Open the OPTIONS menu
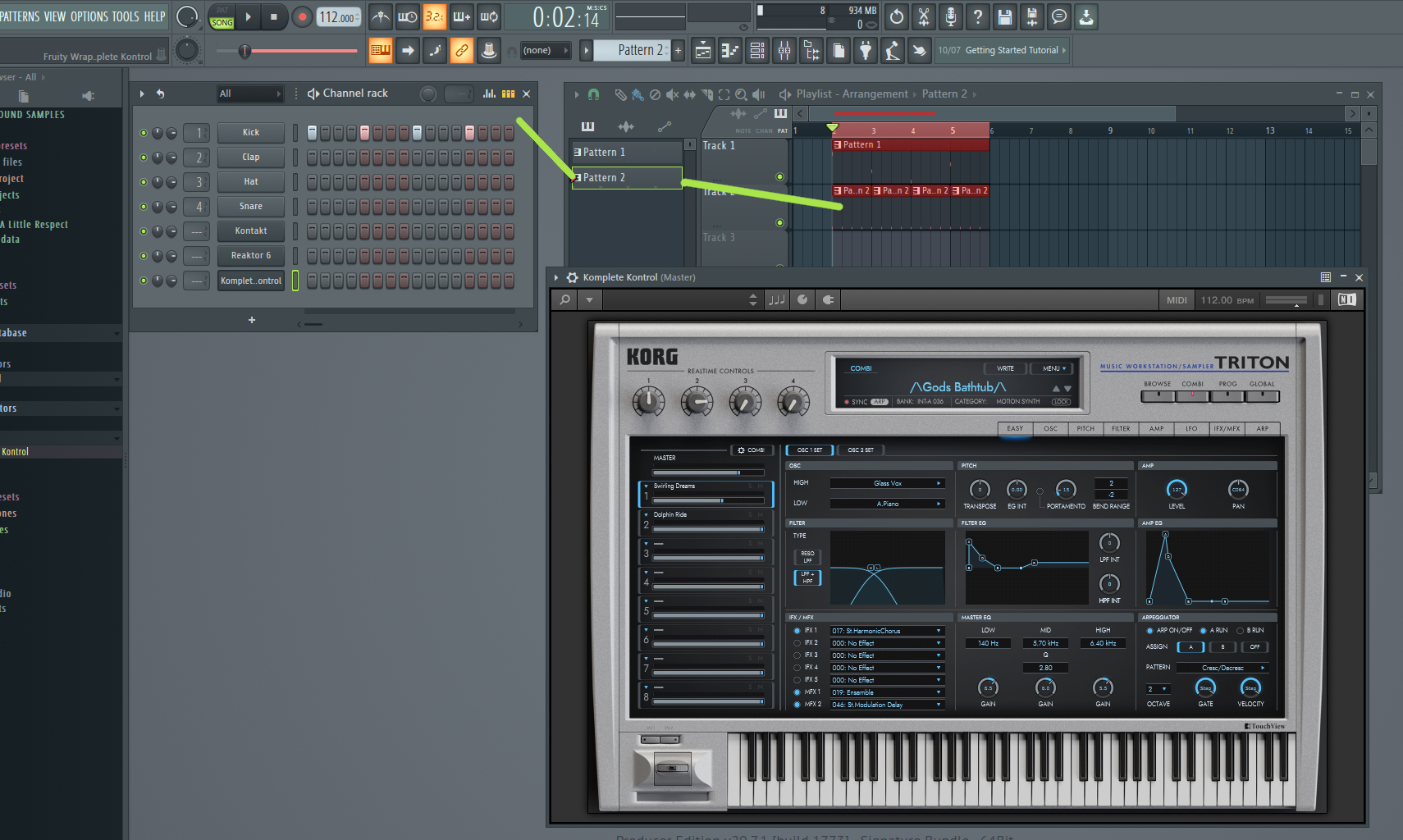The width and height of the screenshot is (1403, 840). 89,16
